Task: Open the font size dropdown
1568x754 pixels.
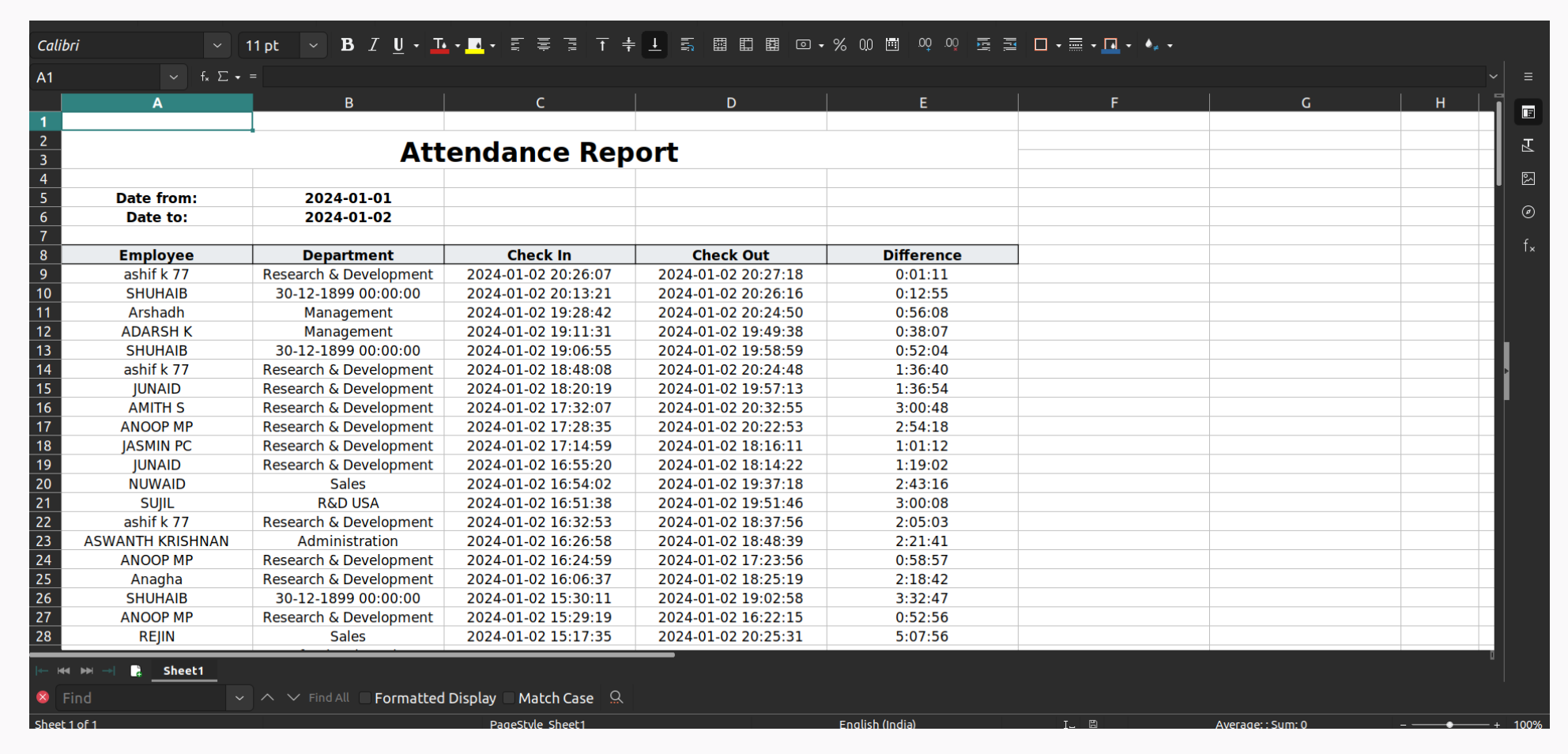Action: click(x=313, y=46)
